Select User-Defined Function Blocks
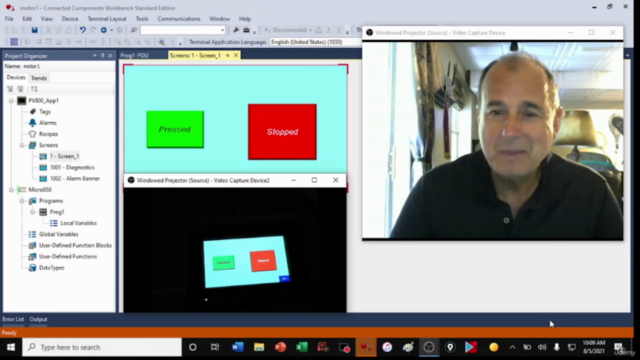 click(75, 245)
